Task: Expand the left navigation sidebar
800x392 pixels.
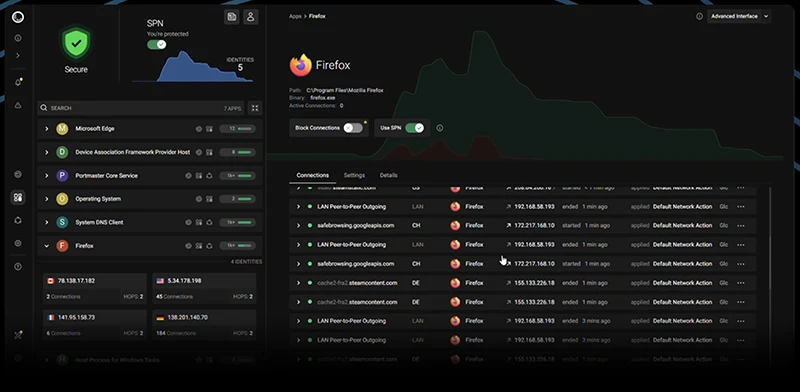Action: click(18, 55)
